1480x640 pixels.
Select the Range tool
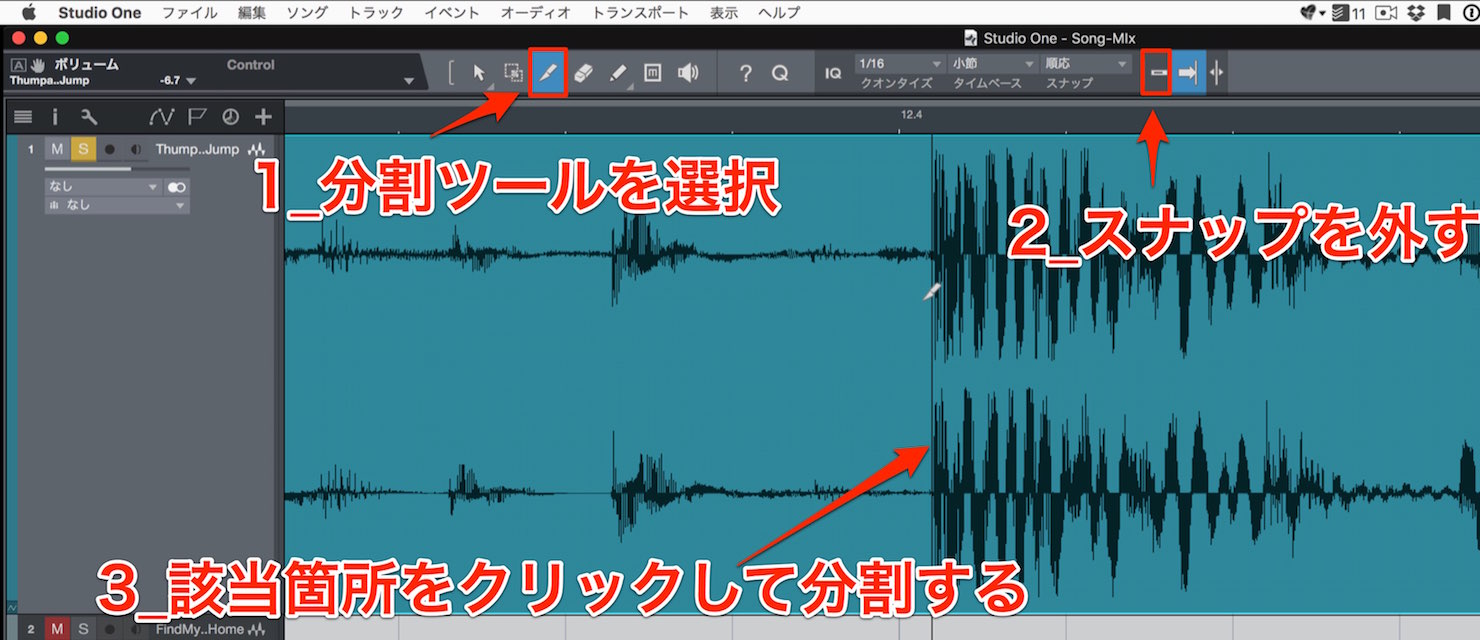point(513,73)
